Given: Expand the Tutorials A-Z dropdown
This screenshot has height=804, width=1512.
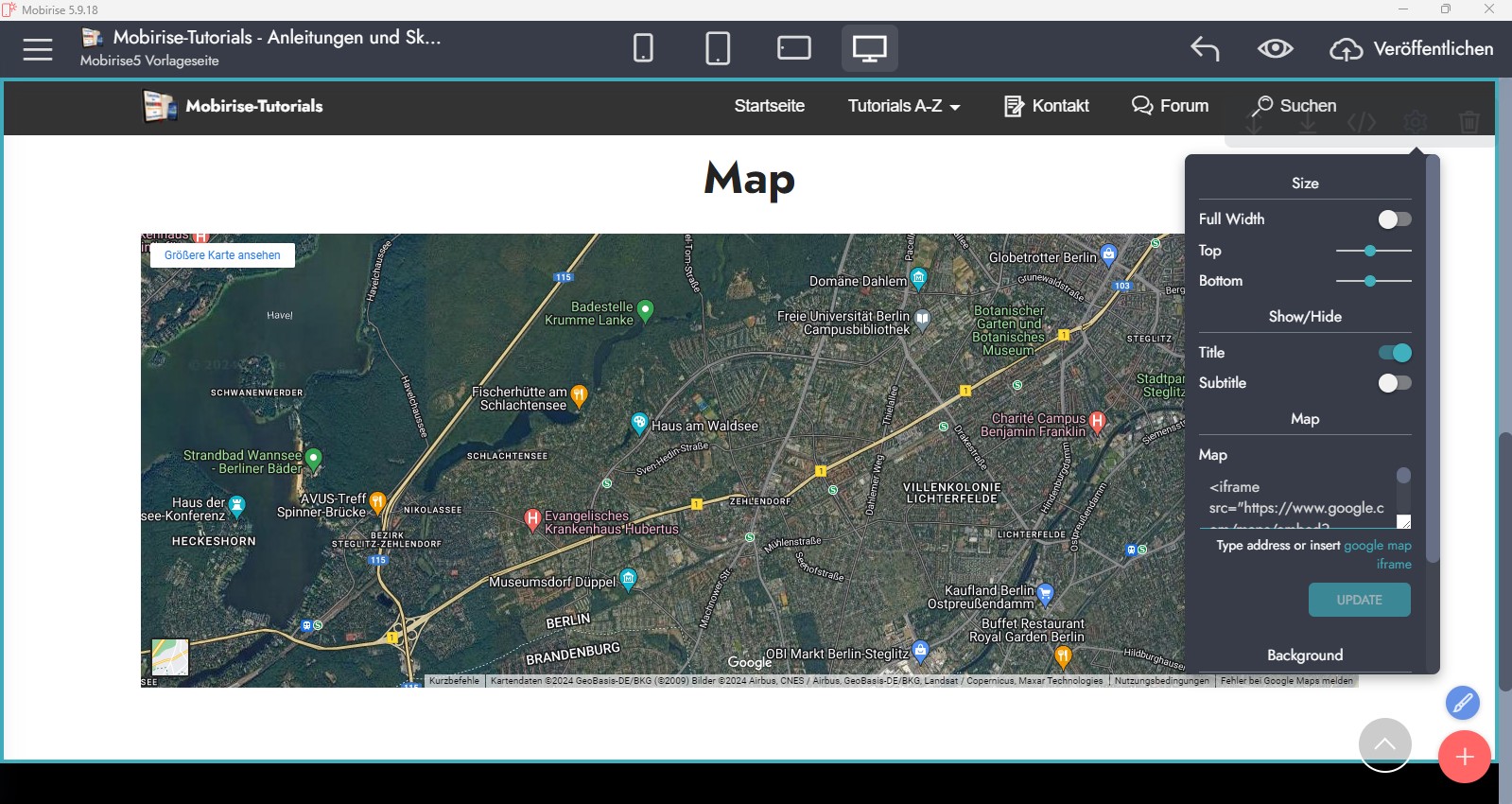Looking at the screenshot, I should click(x=903, y=106).
